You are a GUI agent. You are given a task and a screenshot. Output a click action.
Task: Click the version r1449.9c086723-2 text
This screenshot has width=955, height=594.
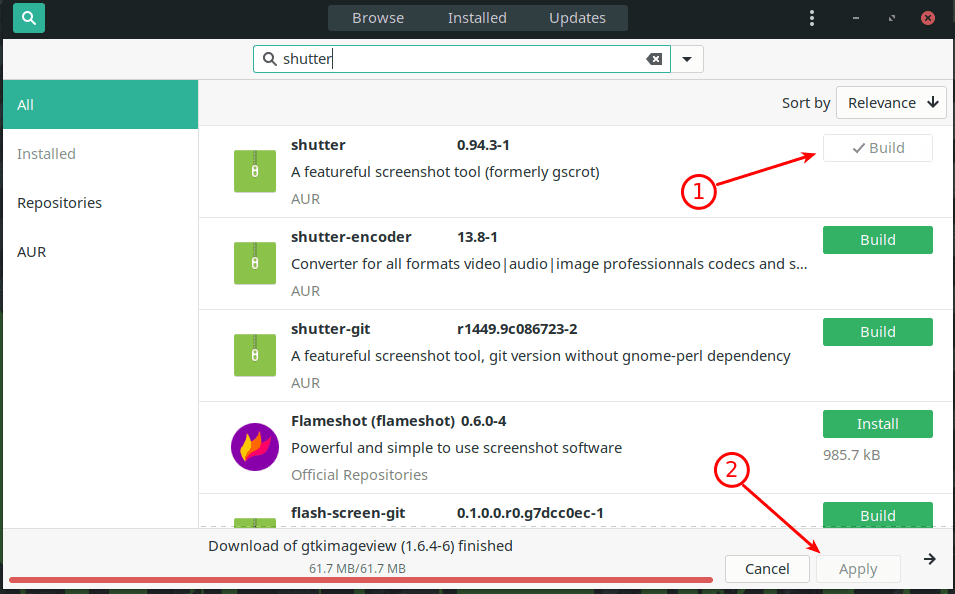pyautogui.click(x=517, y=329)
